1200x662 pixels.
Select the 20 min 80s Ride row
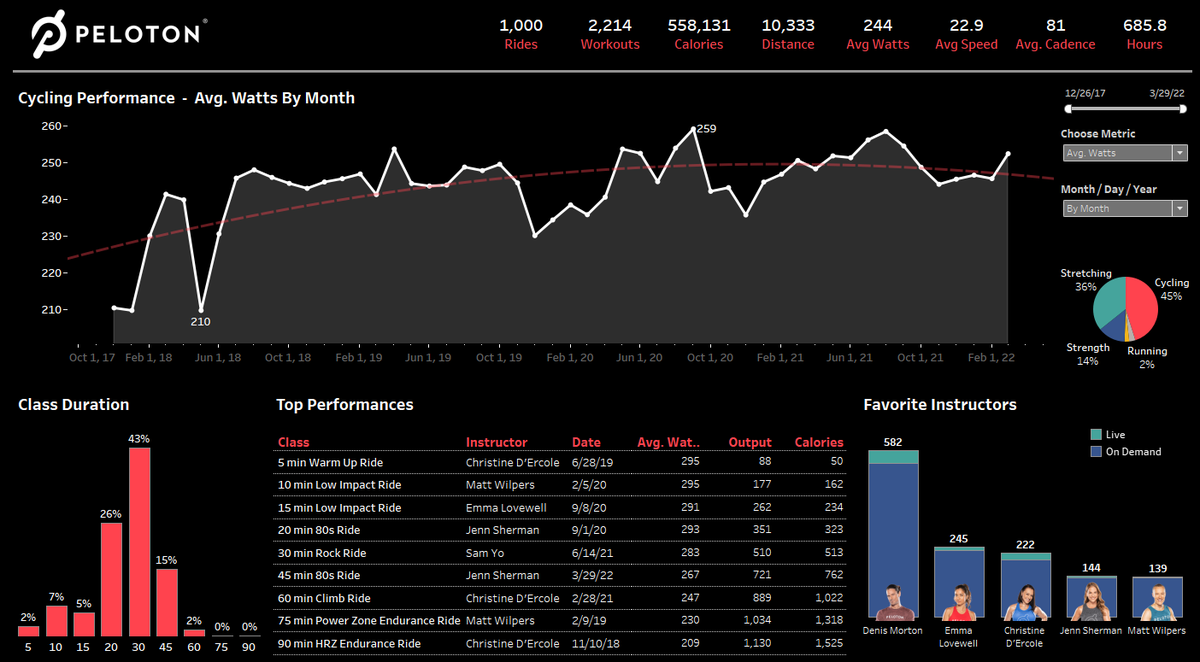tap(560, 530)
